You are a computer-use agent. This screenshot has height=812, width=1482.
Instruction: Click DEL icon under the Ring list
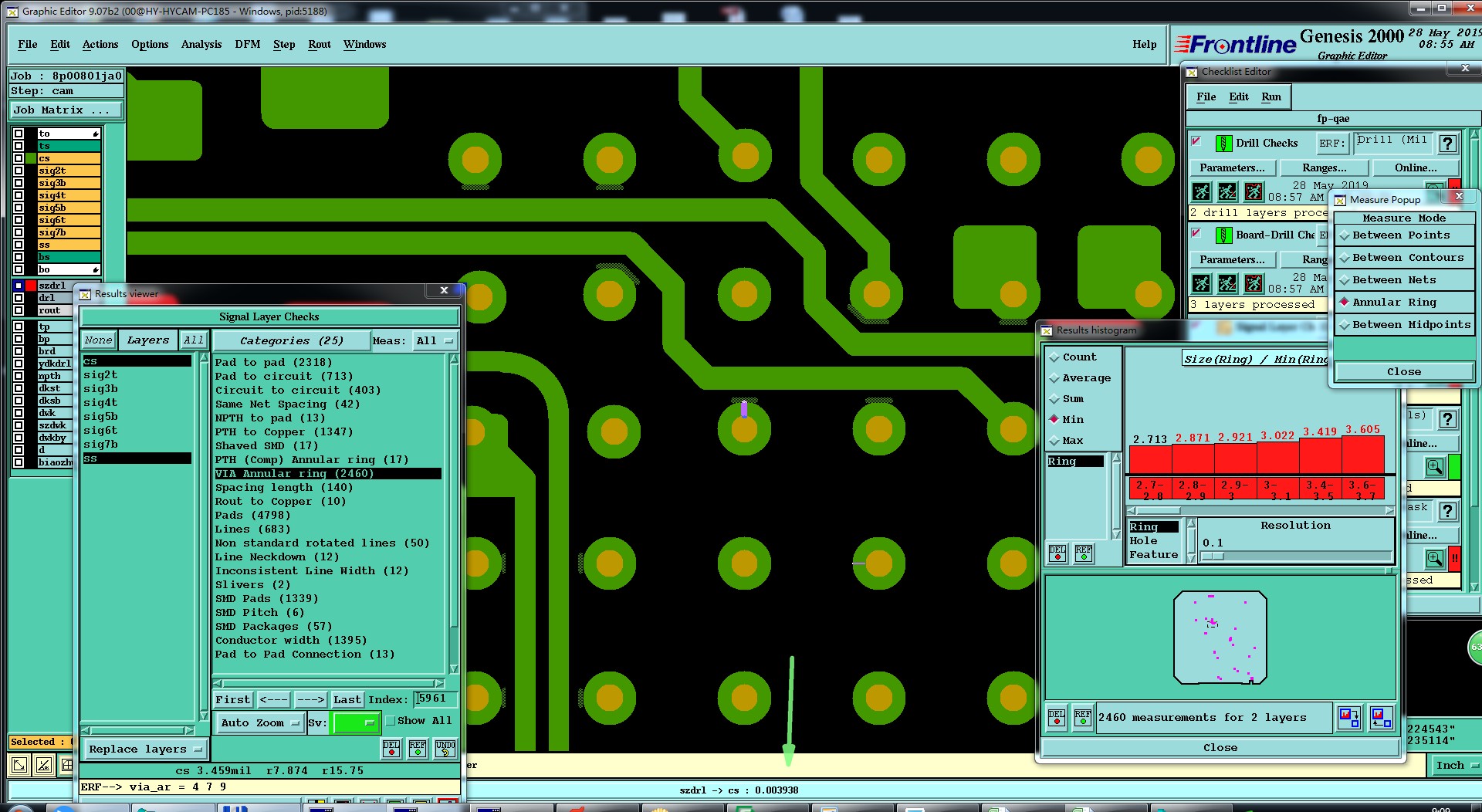pos(1057,553)
